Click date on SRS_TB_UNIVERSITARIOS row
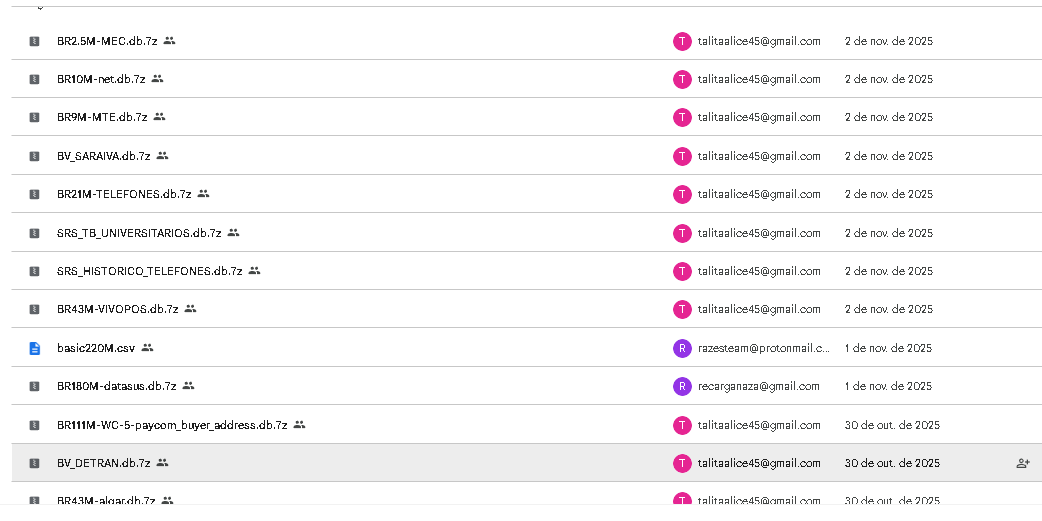 coord(889,233)
